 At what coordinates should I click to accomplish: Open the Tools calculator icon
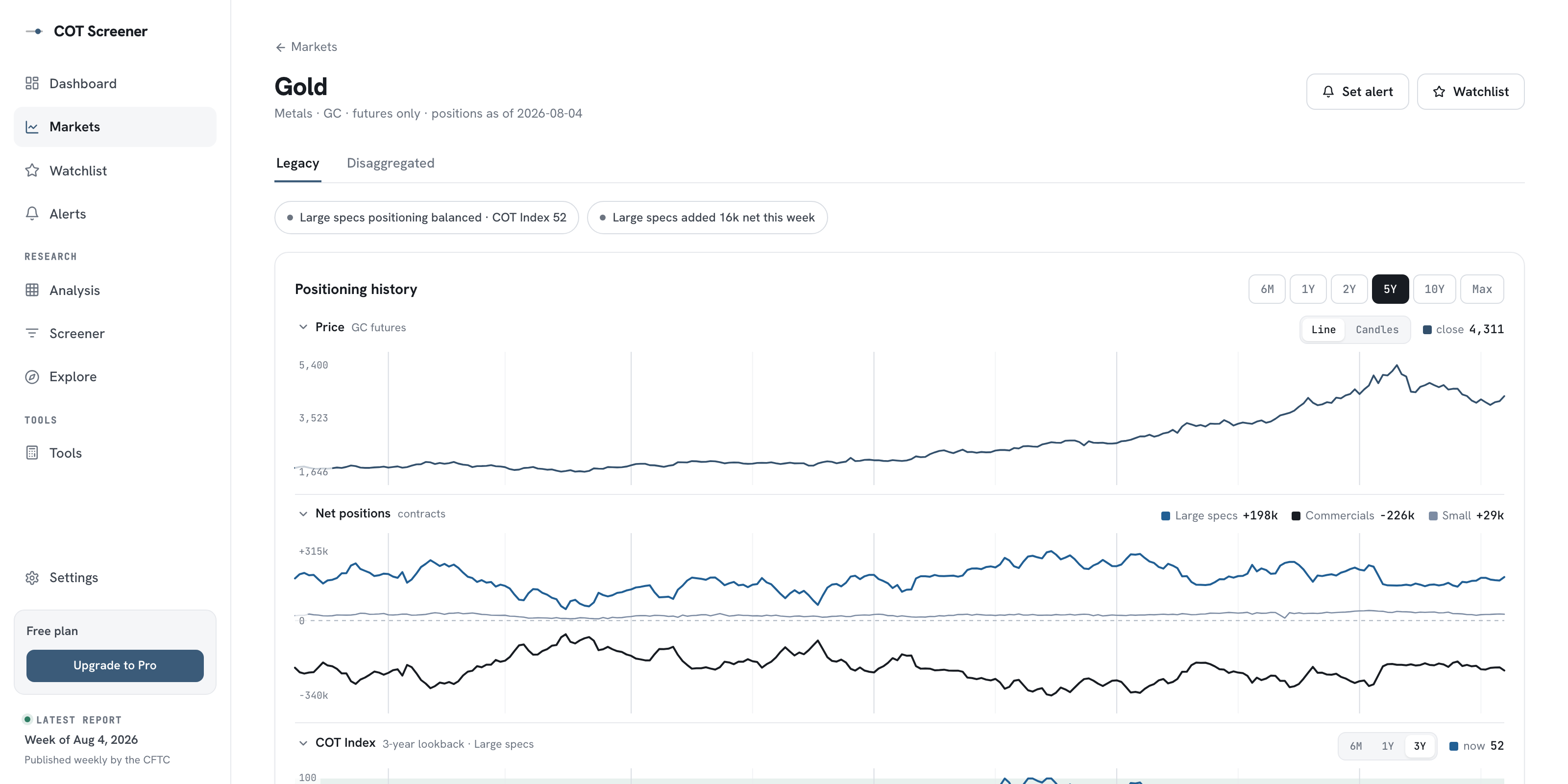tap(32, 453)
